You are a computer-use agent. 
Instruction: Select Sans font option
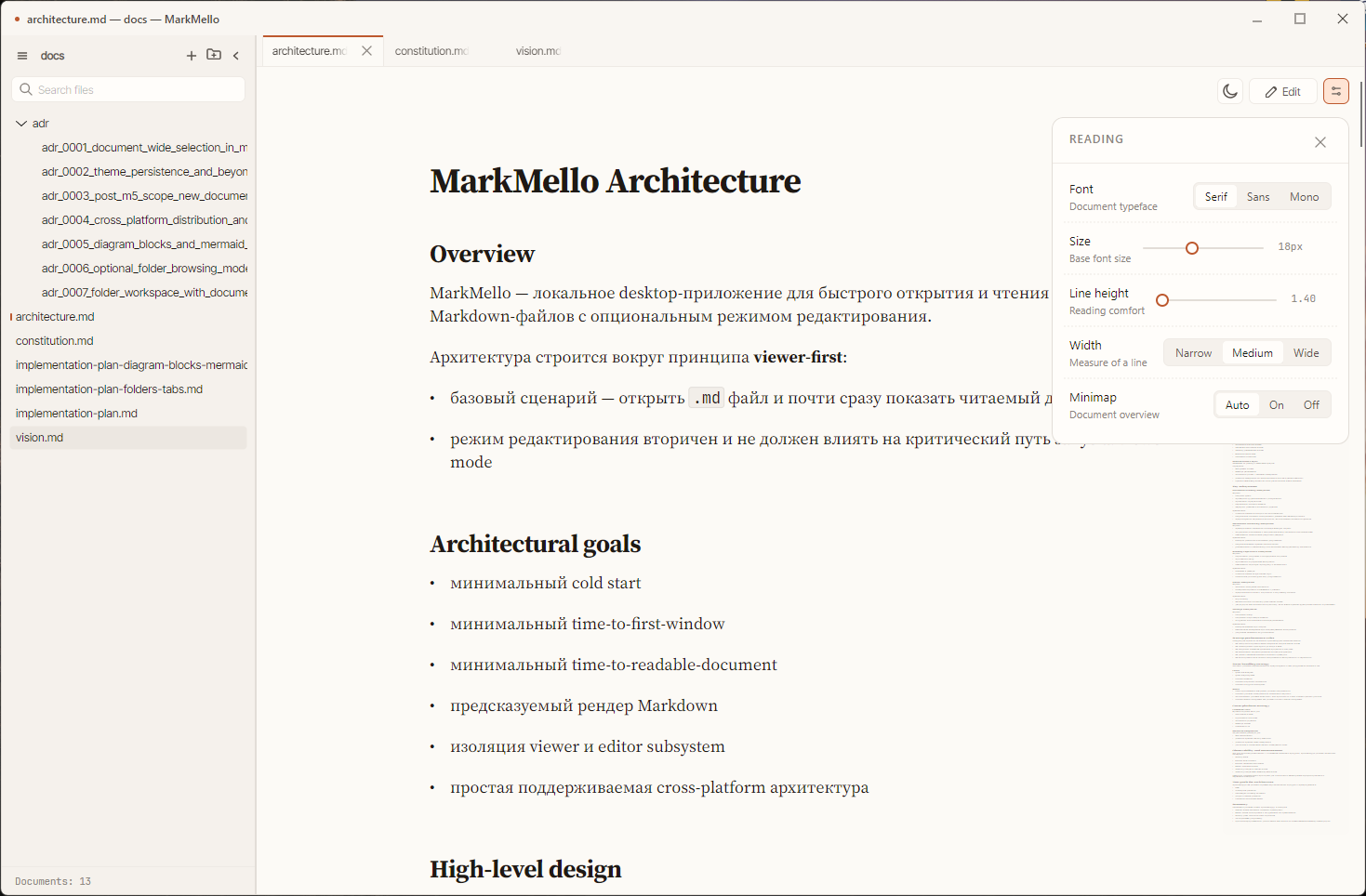[x=1258, y=197]
